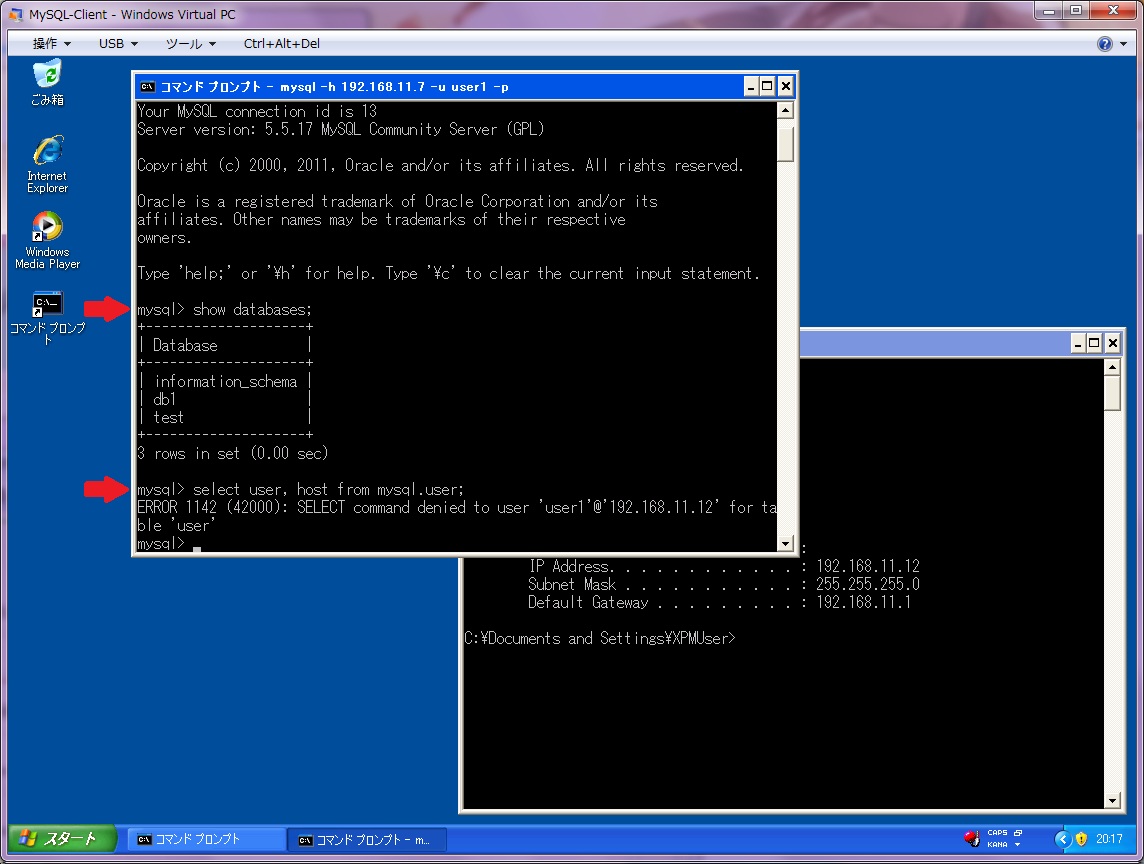Viewport: 1144px width, 864px height.
Task: Click "Your MySQL connection id is 13" line
Action: coord(257,111)
